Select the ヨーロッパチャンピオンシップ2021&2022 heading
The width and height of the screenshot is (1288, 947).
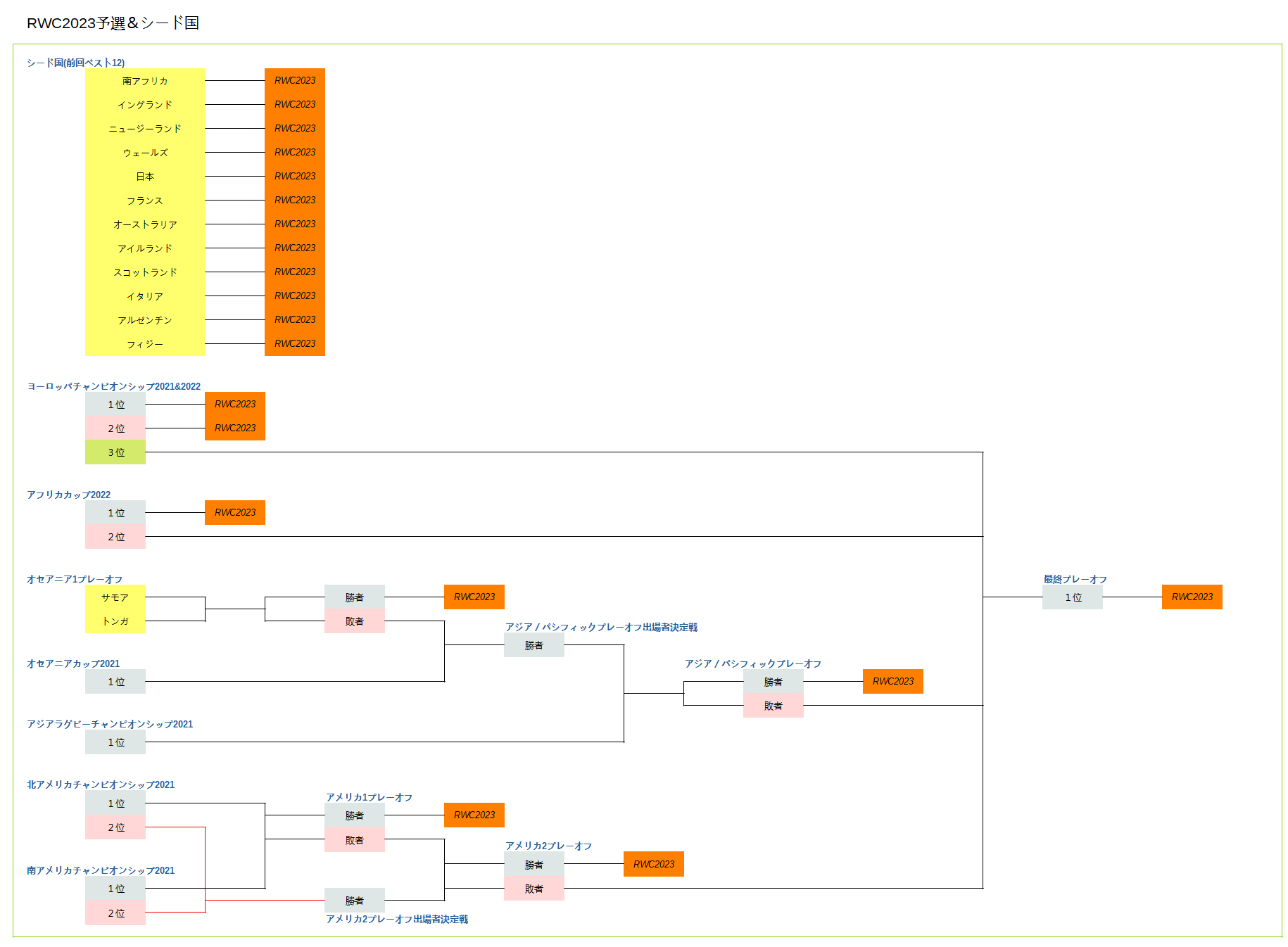click(x=113, y=386)
